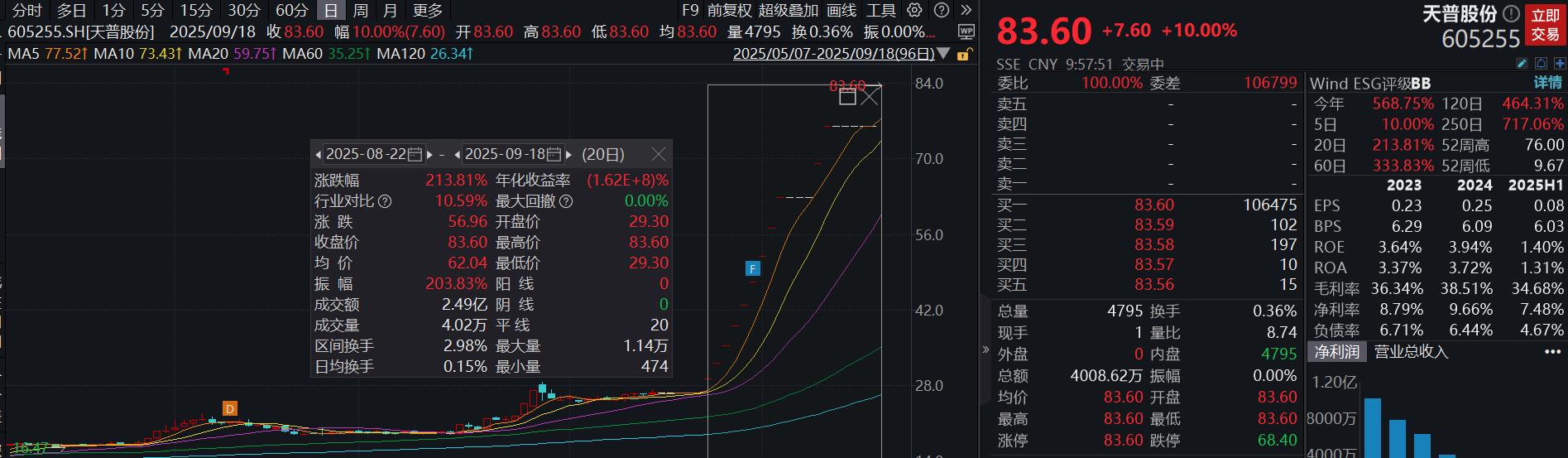Collapse side panel arrow at divider
The image size is (1568, 458).
[985, 350]
